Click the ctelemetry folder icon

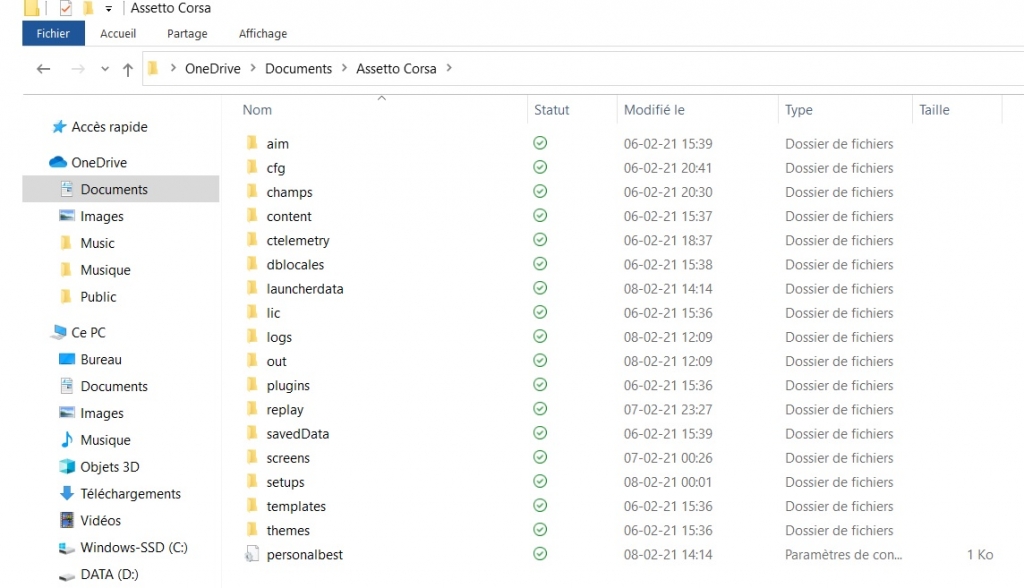click(x=252, y=239)
